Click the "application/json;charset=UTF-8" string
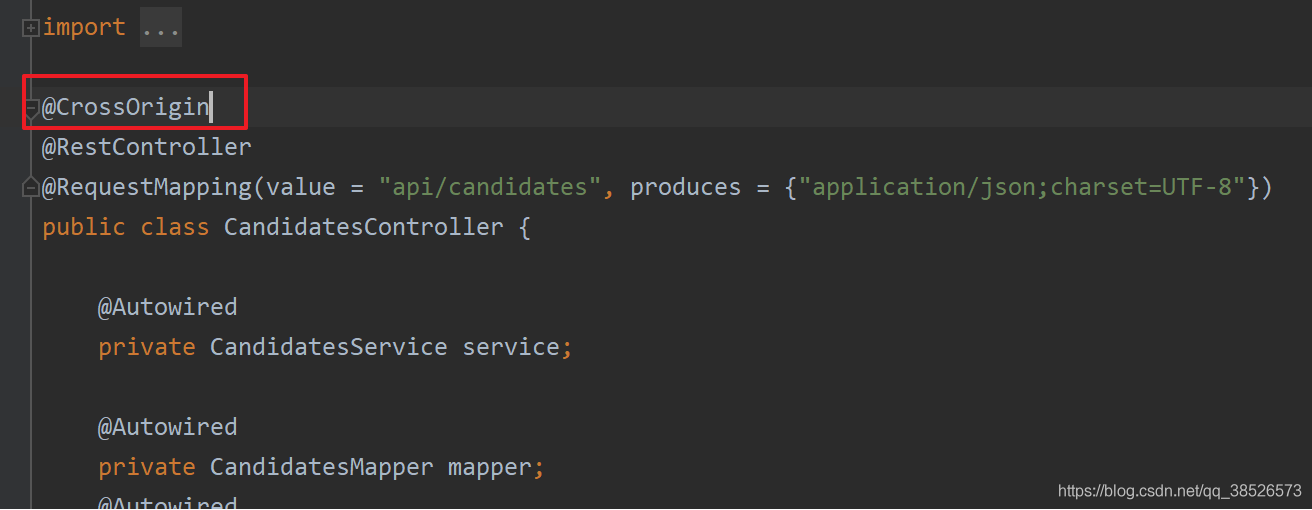Screen dimensions: 1312x510 (x=1022, y=187)
